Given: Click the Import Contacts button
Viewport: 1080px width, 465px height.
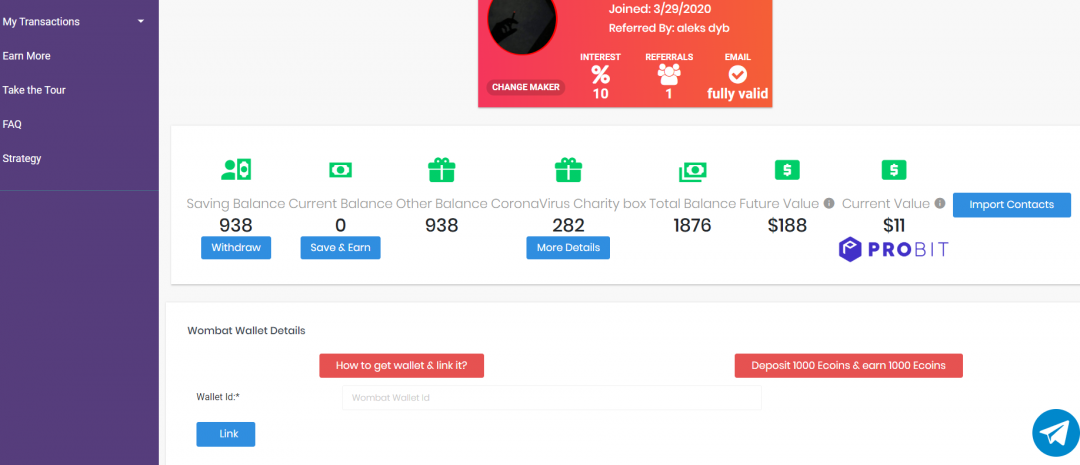Looking at the screenshot, I should coord(1011,205).
